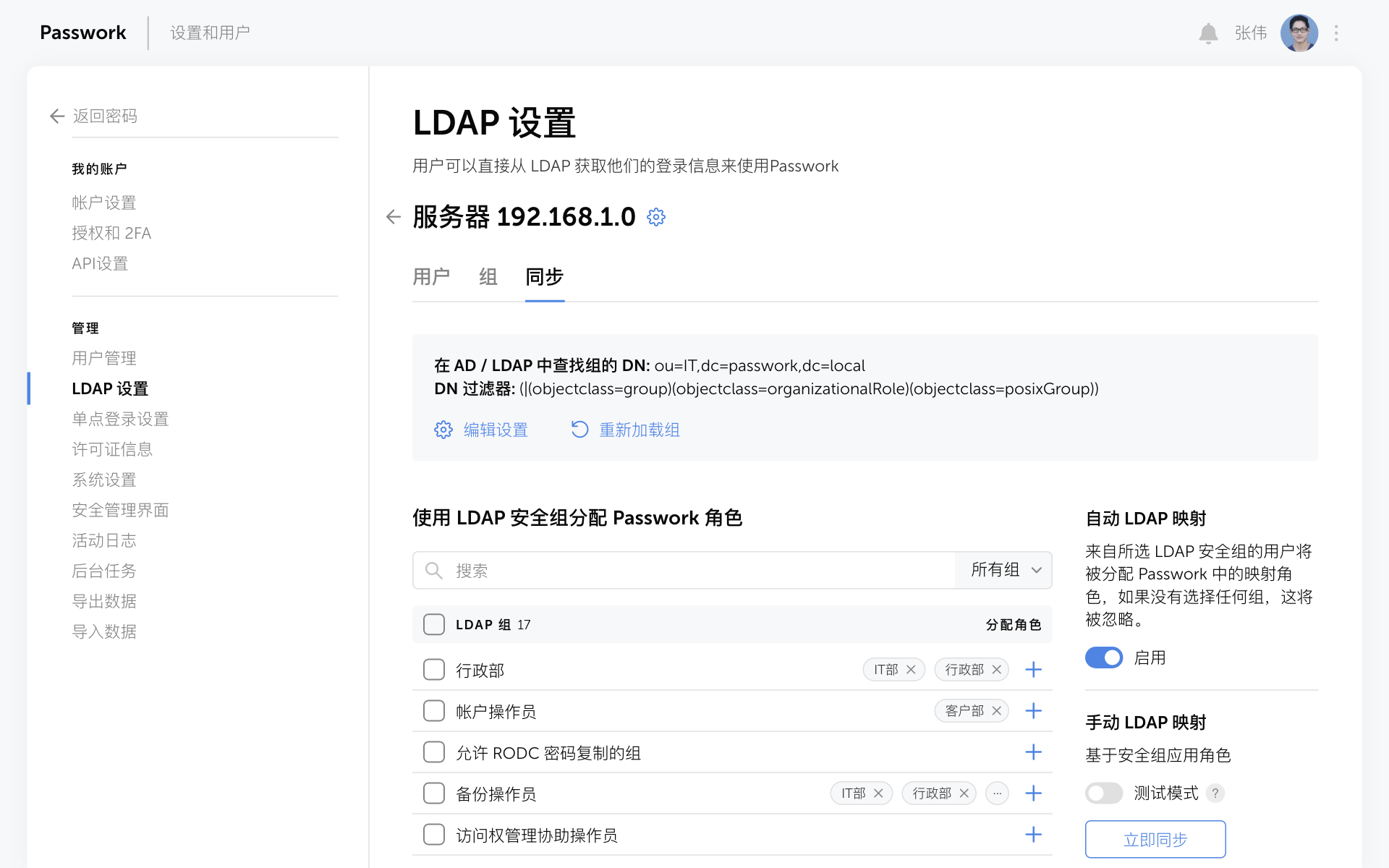Open 活动日志 in the sidebar
Viewport: 1389px width, 868px height.
[104, 541]
